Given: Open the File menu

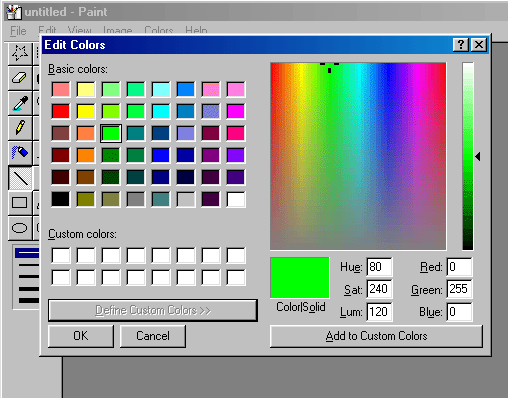Looking at the screenshot, I should coord(18,31).
